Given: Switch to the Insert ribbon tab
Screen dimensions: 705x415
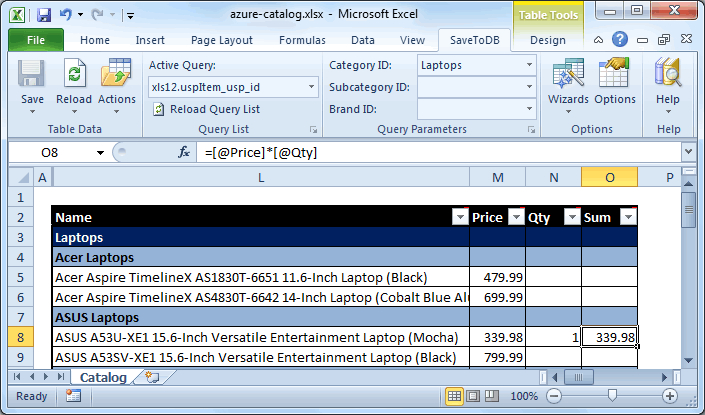Looking at the screenshot, I should coord(150,40).
